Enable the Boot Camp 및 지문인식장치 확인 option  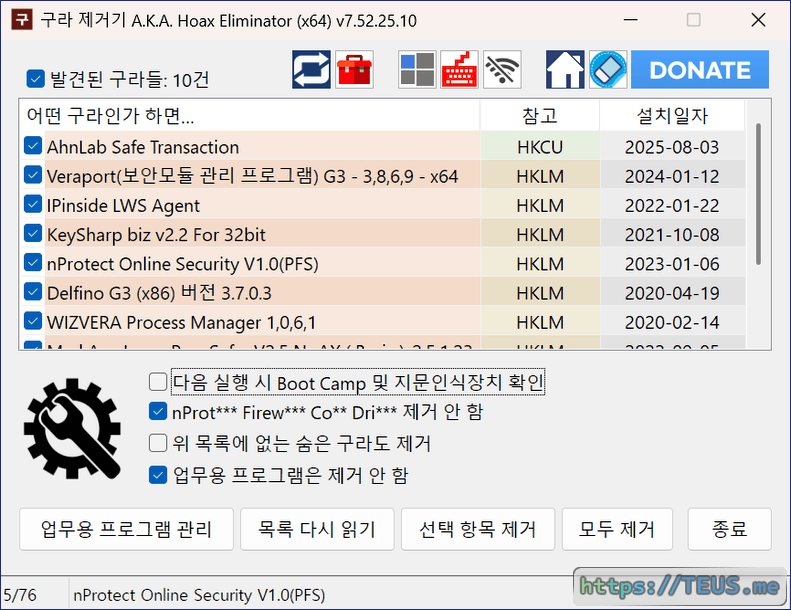click(x=158, y=382)
